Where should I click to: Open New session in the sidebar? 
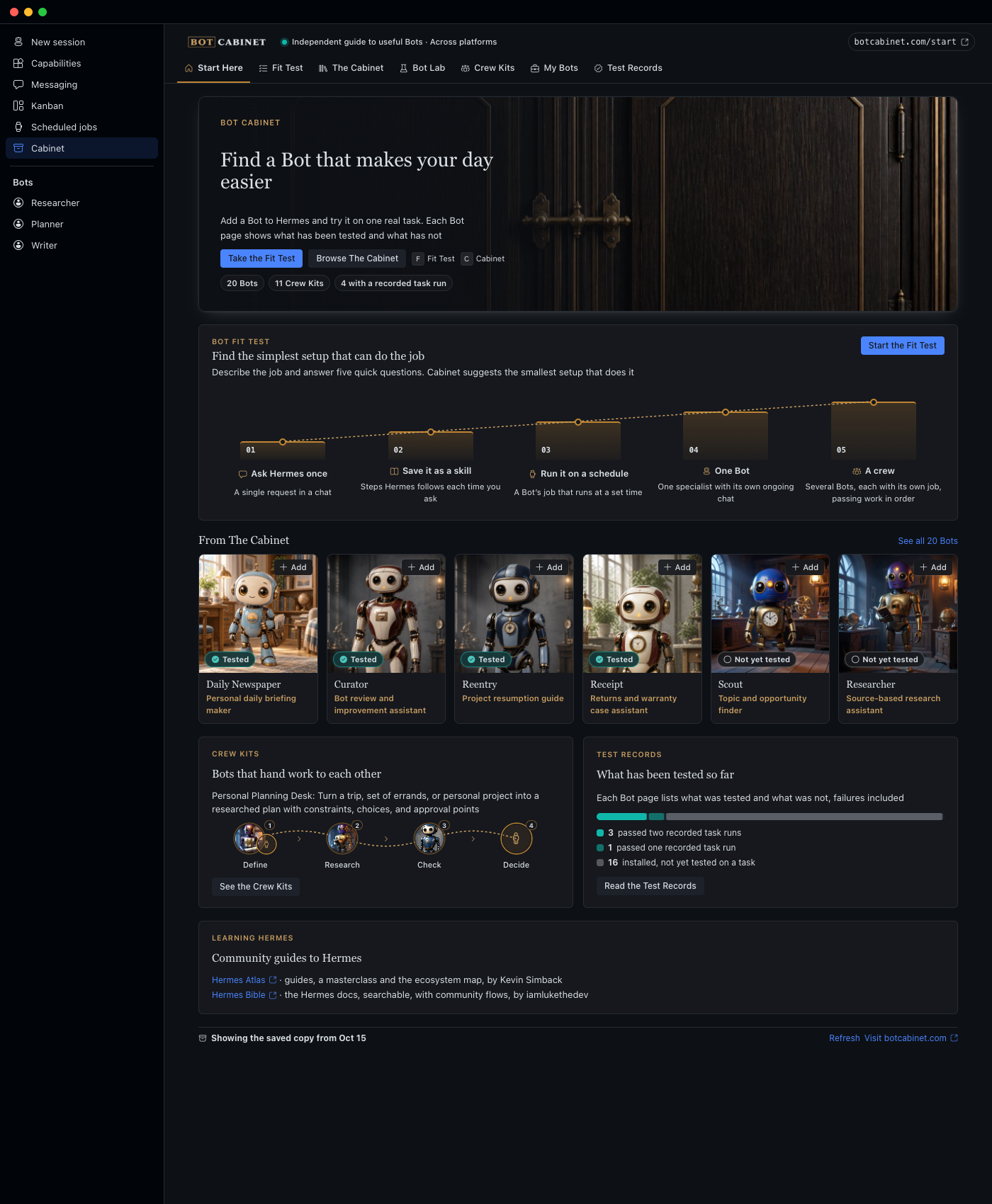click(81, 42)
